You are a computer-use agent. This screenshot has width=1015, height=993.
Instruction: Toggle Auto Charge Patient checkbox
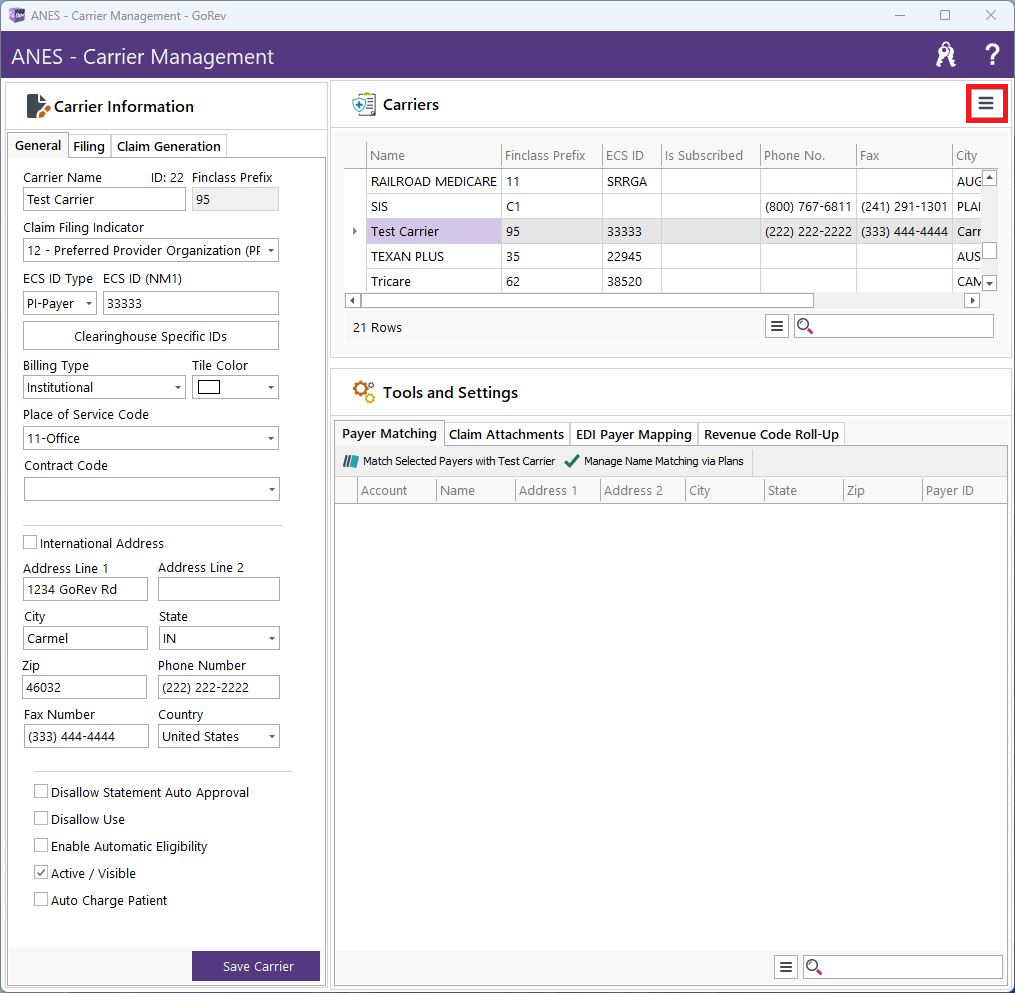pos(41,900)
